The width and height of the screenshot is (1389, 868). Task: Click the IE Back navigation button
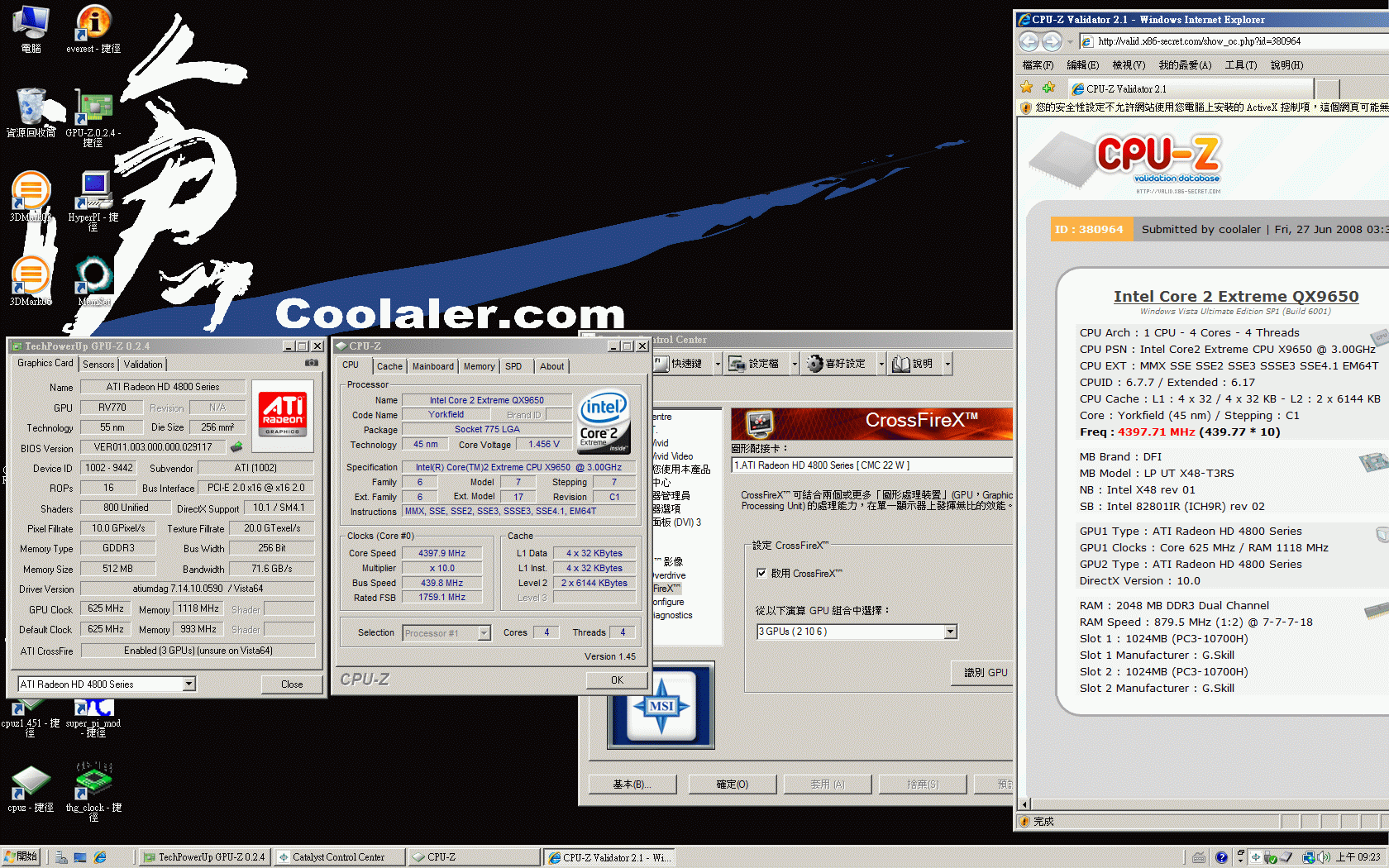pos(1029,41)
